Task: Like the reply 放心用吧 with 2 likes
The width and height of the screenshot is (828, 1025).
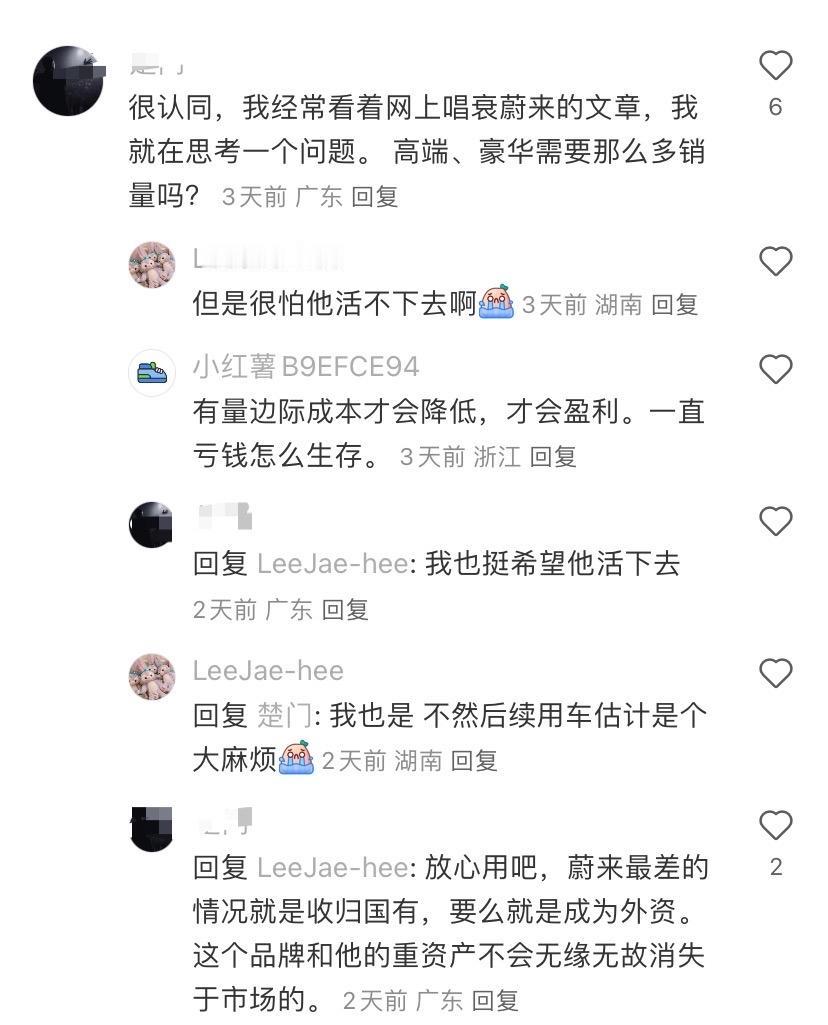Action: click(x=775, y=824)
